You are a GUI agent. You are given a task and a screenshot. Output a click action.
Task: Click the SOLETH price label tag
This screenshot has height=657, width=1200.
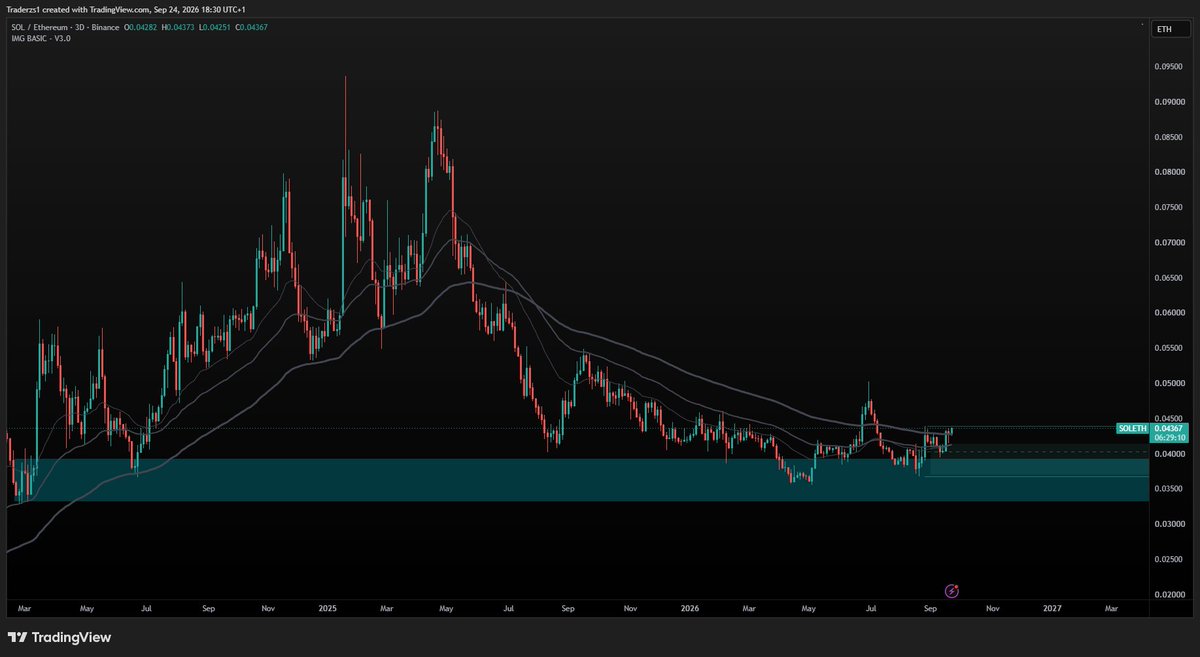(1132, 428)
